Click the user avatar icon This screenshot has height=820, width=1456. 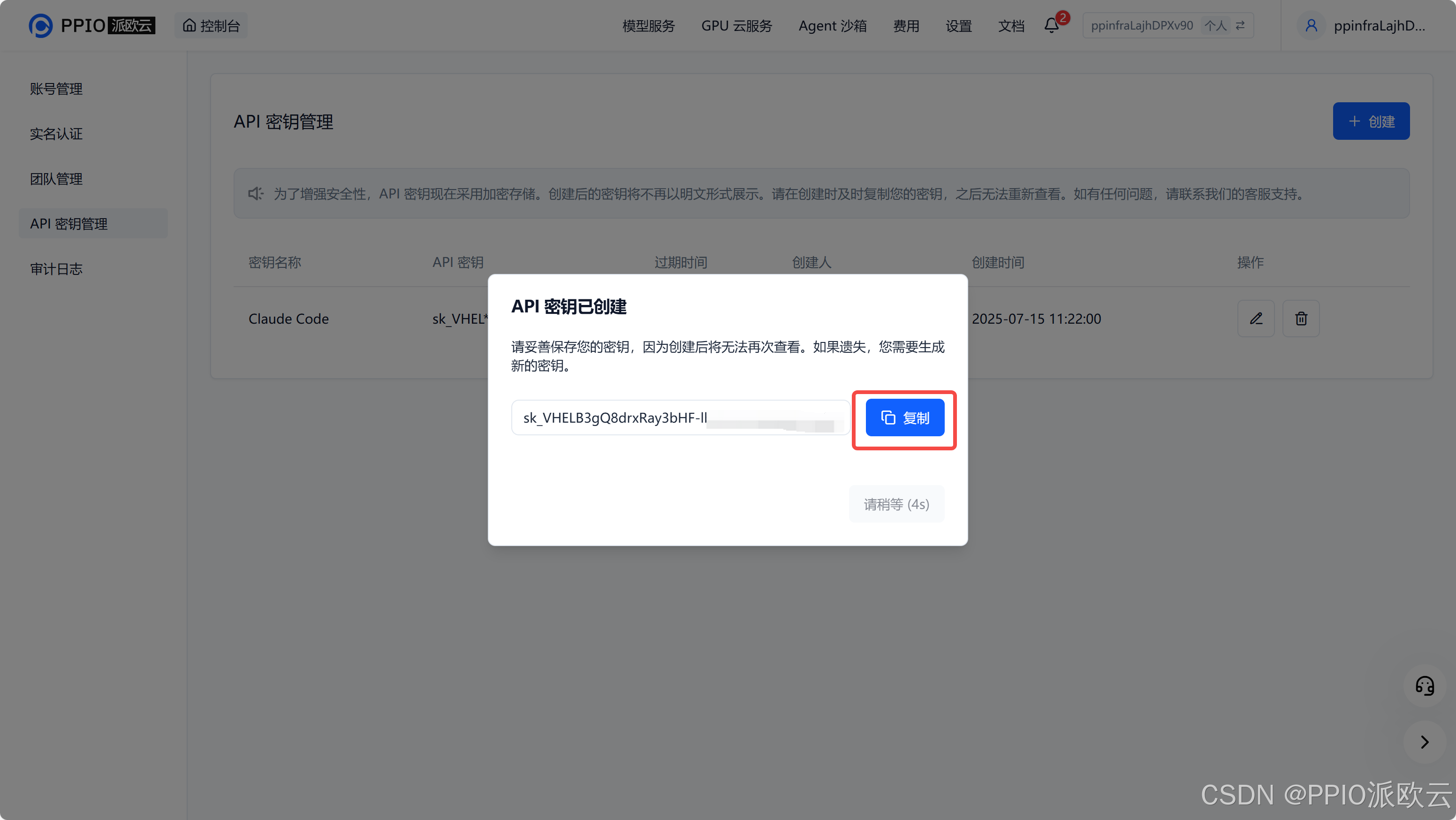tap(1311, 25)
